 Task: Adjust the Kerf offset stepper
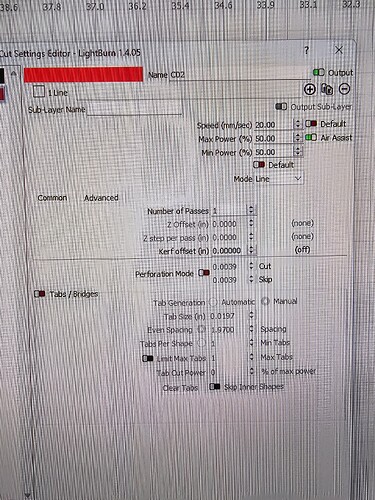251,250
